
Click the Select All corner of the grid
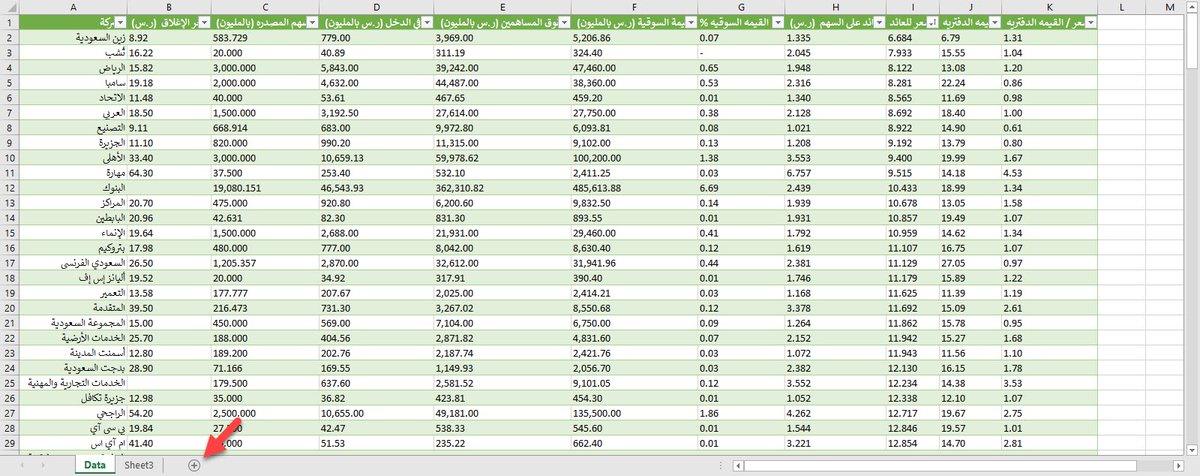(11, 7)
